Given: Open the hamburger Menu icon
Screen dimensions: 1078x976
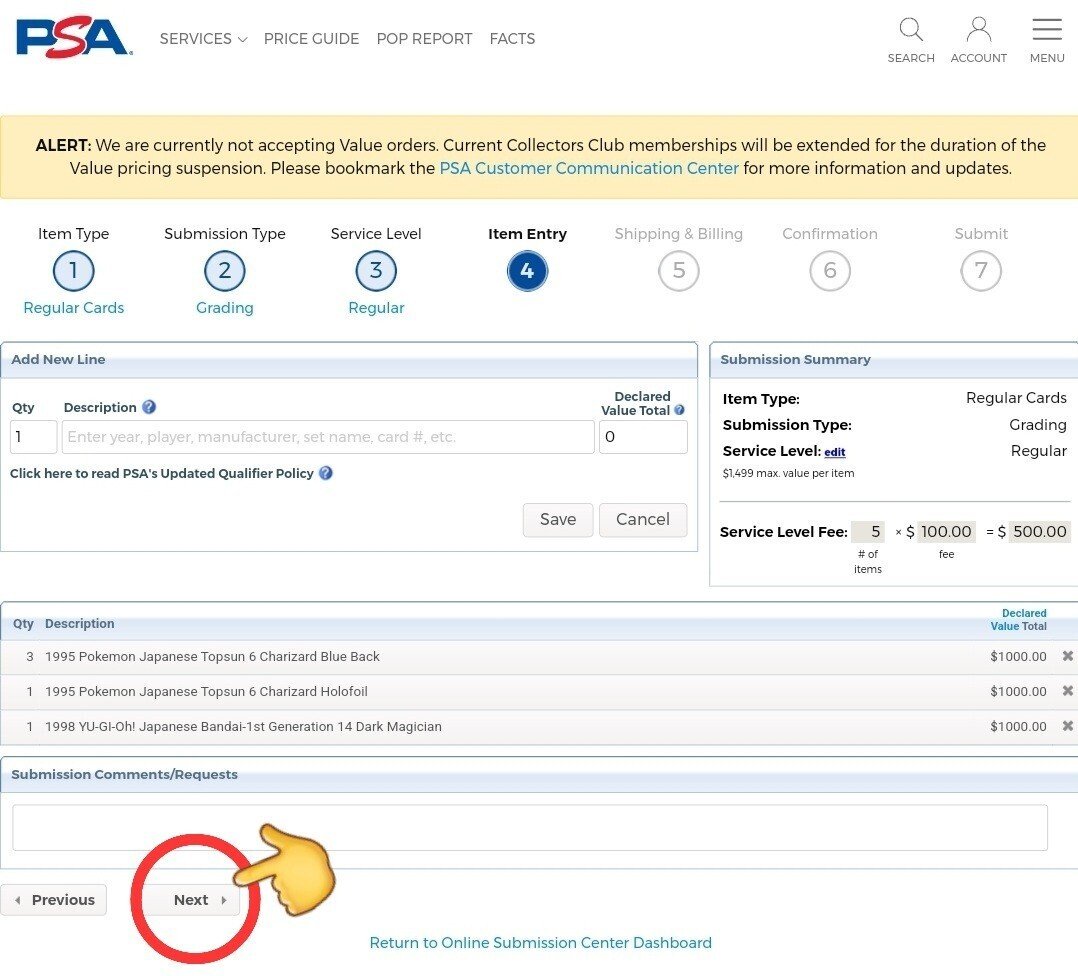Looking at the screenshot, I should point(1047,30).
